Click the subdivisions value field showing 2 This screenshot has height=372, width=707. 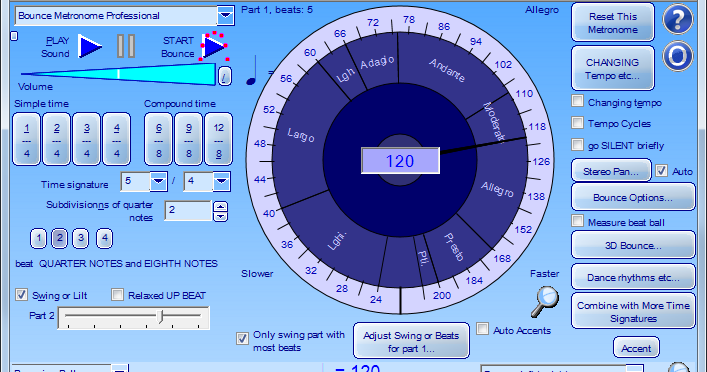click(188, 211)
